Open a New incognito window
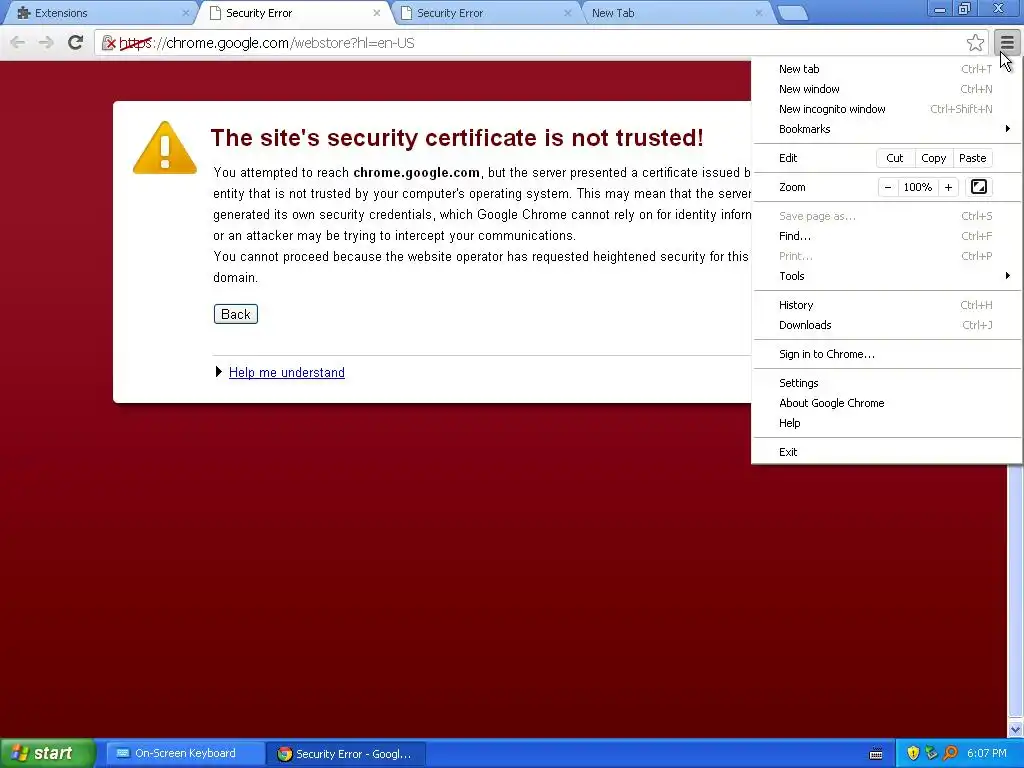 (887, 109)
